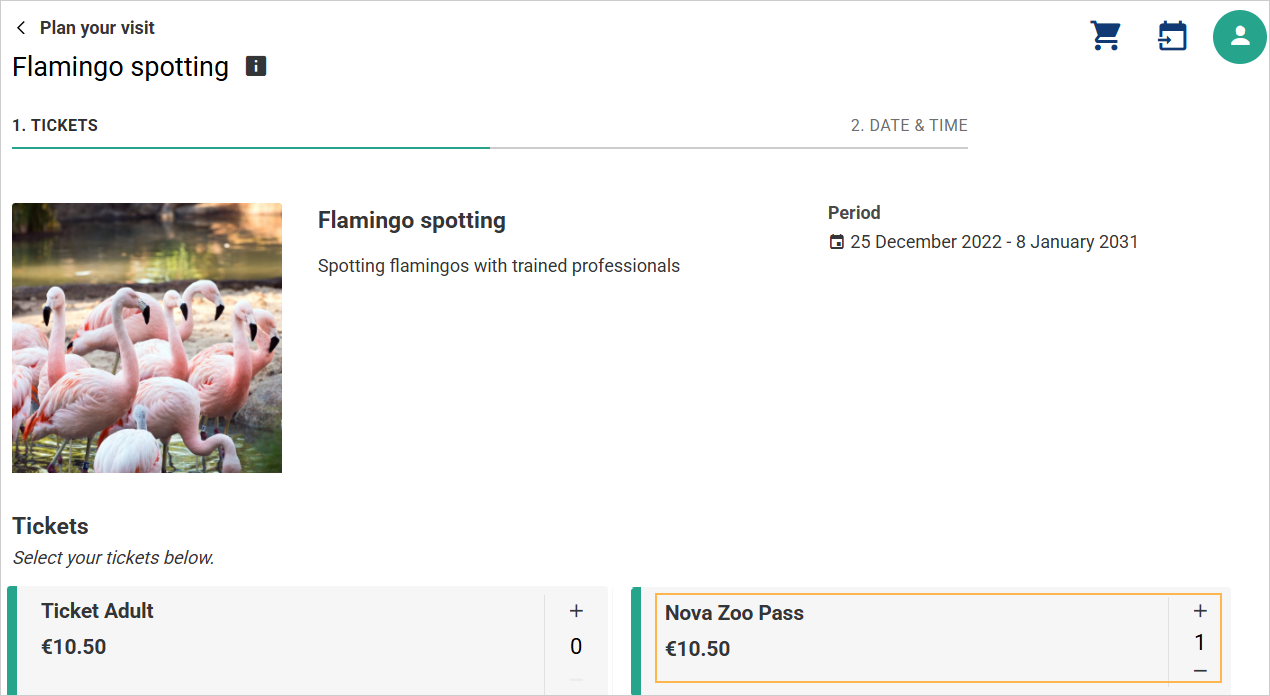This screenshot has width=1270, height=696.
Task: Click the small calendar icon under Period
Action: [837, 242]
